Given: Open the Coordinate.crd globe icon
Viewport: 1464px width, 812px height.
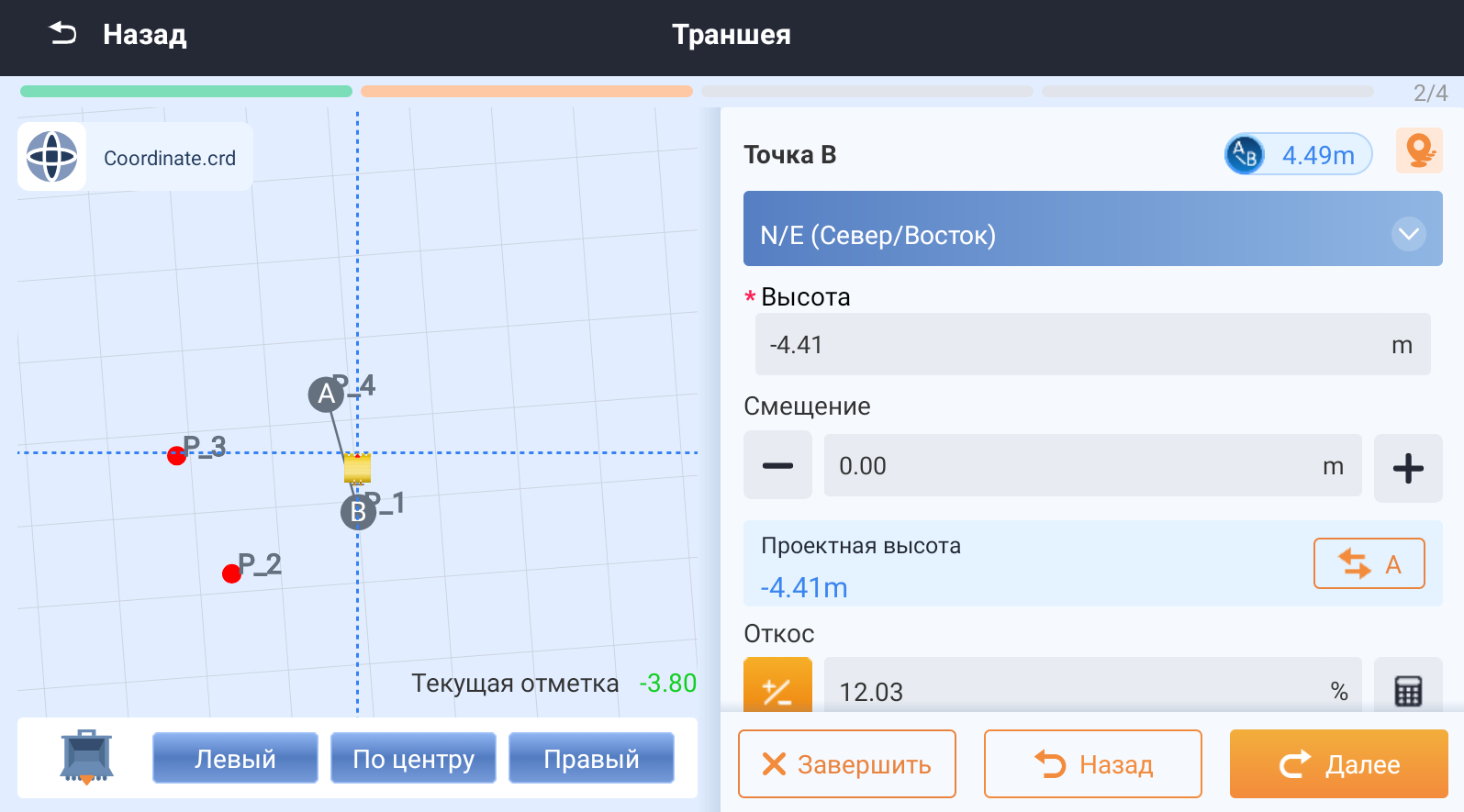Looking at the screenshot, I should click(x=52, y=157).
